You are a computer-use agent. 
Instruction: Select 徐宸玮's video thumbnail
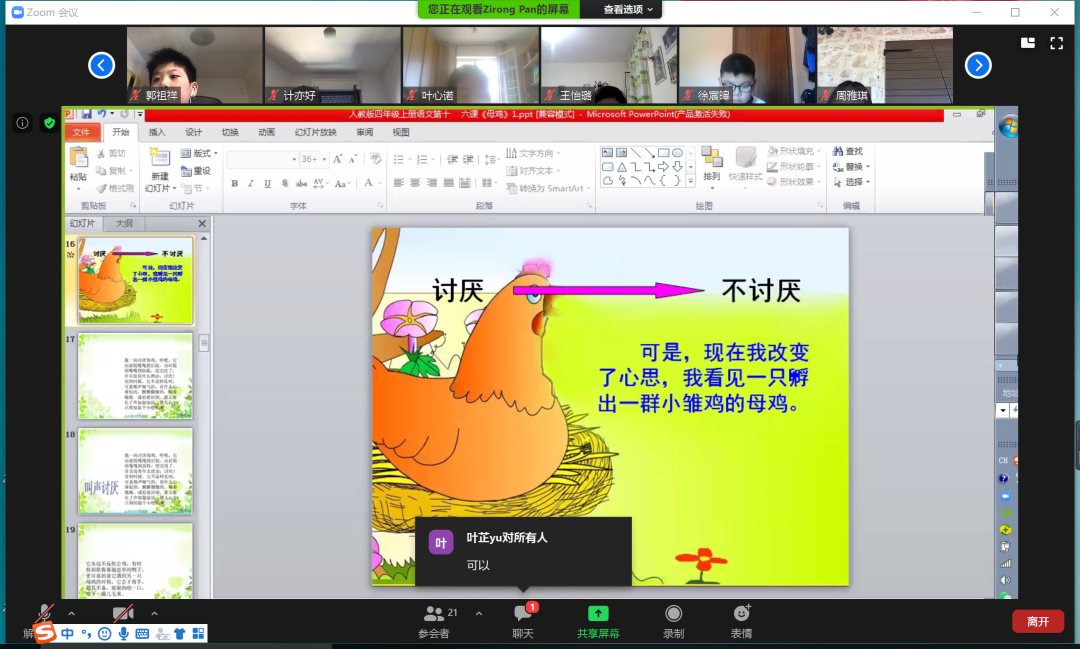747,65
